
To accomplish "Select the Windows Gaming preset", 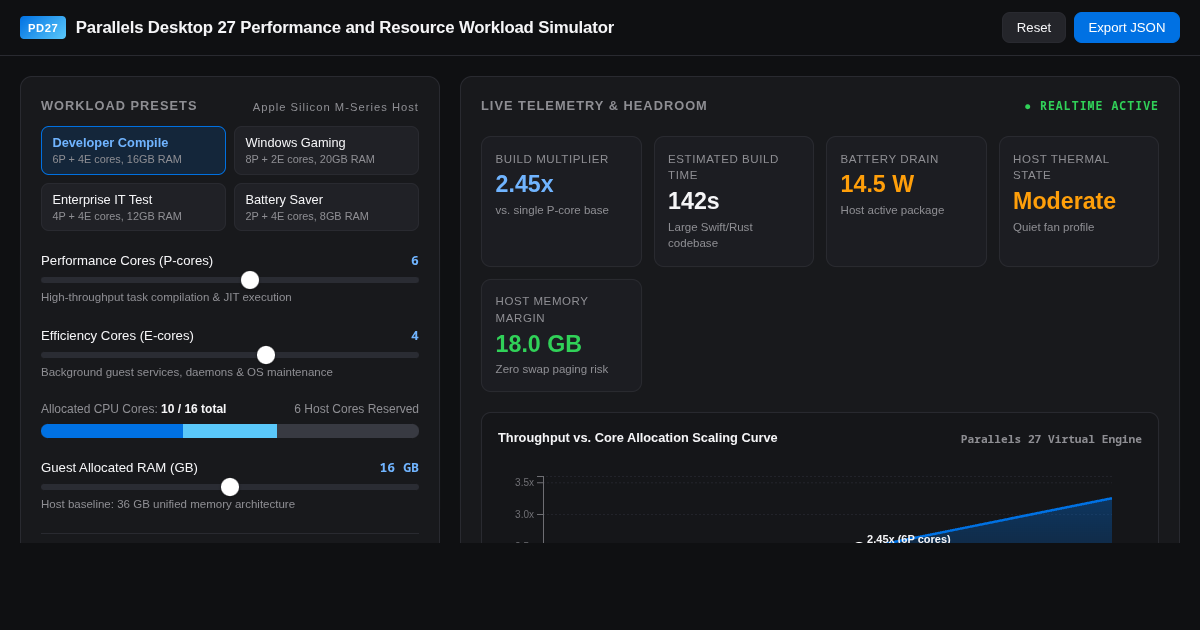I will [326, 151].
